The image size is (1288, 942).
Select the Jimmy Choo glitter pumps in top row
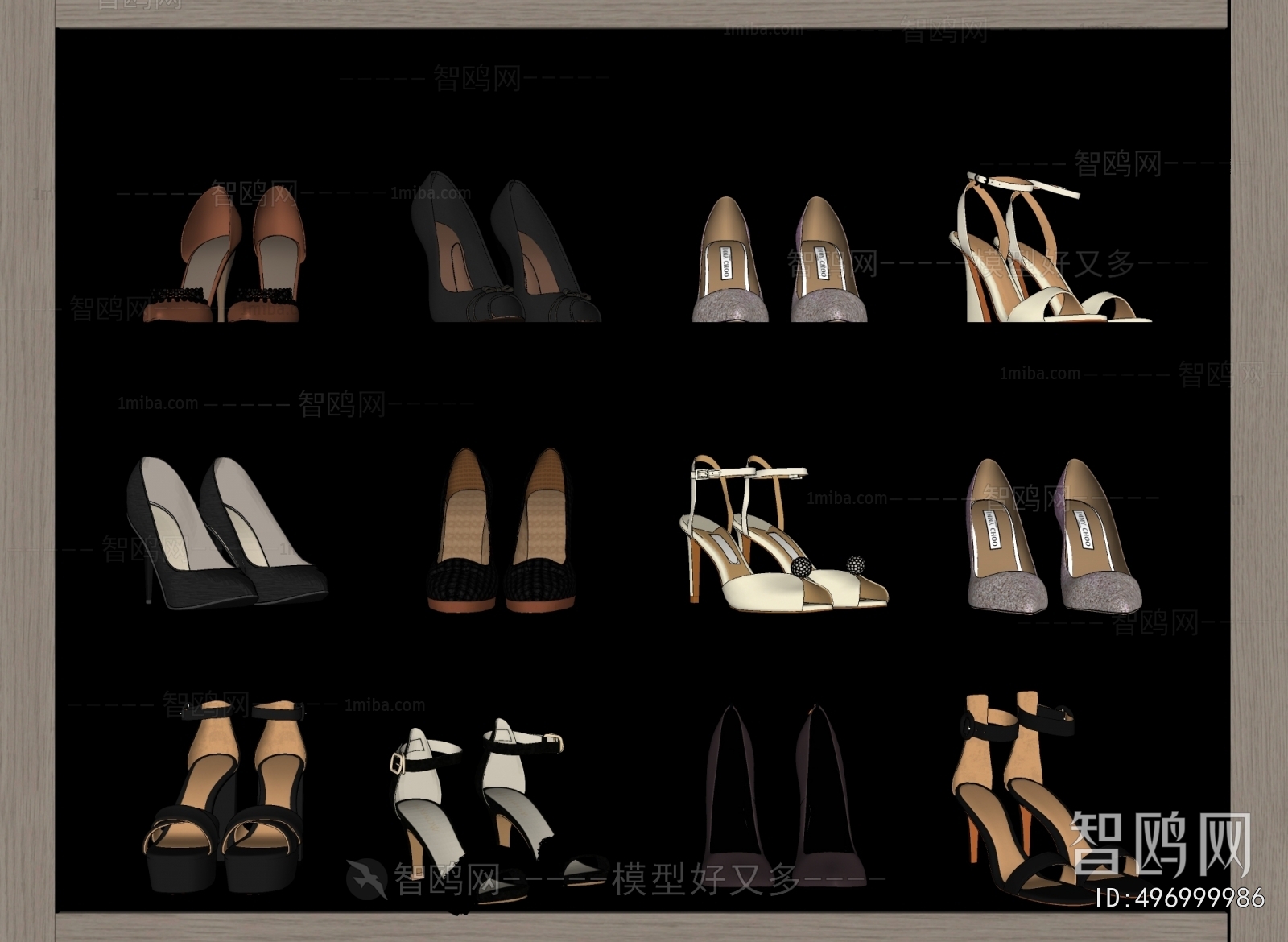[x=785, y=266]
